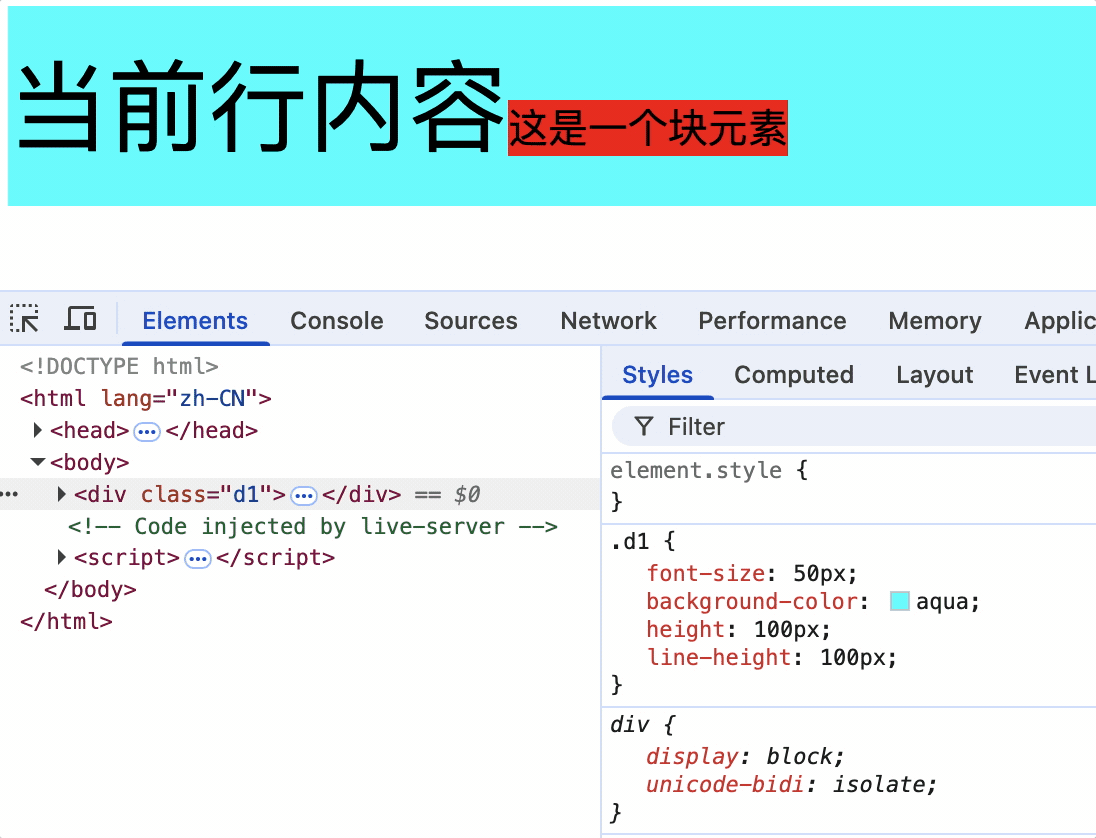1096x838 pixels.
Task: Open the Performance tab
Action: (772, 321)
